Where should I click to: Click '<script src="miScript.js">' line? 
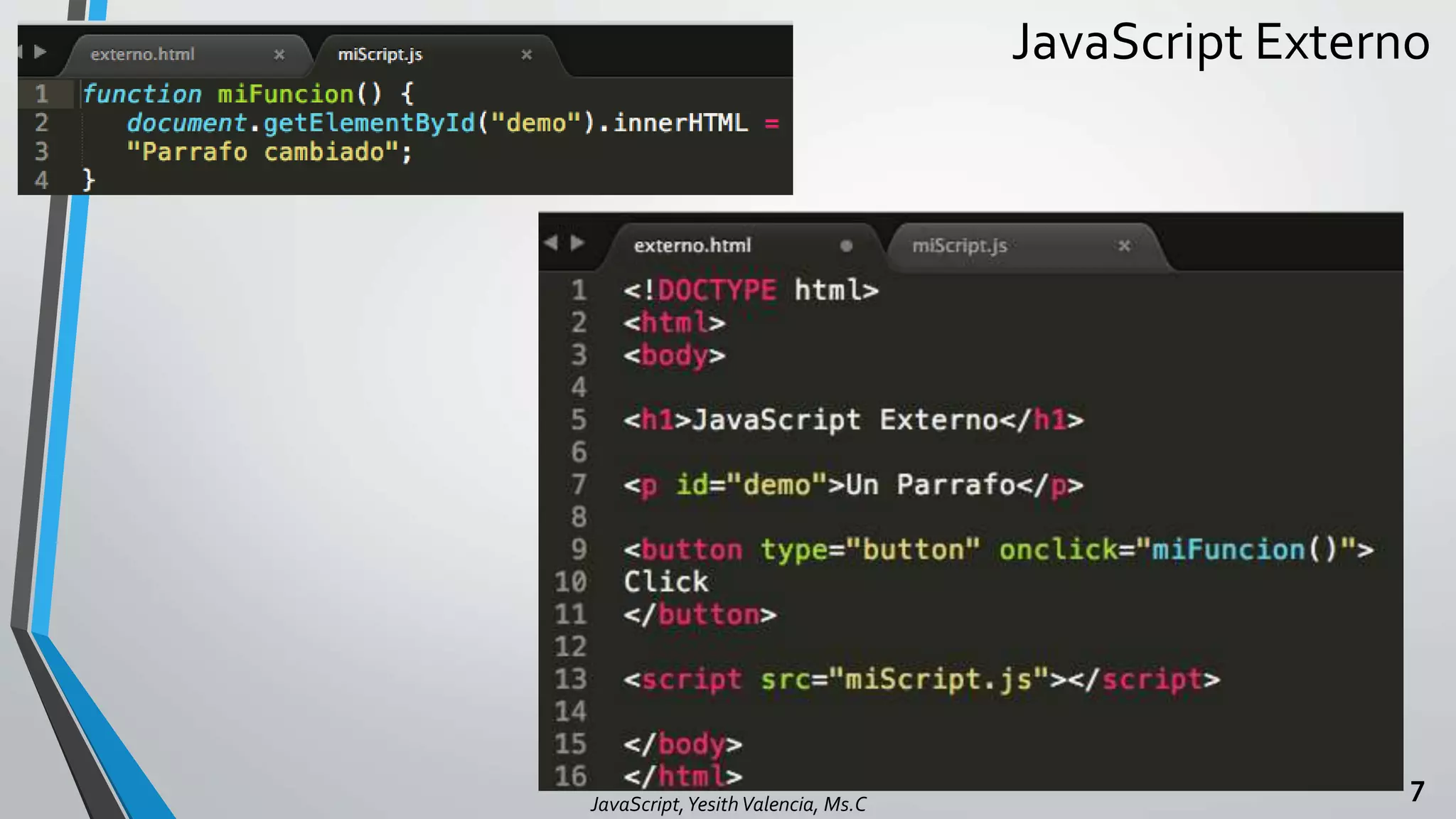(922, 679)
